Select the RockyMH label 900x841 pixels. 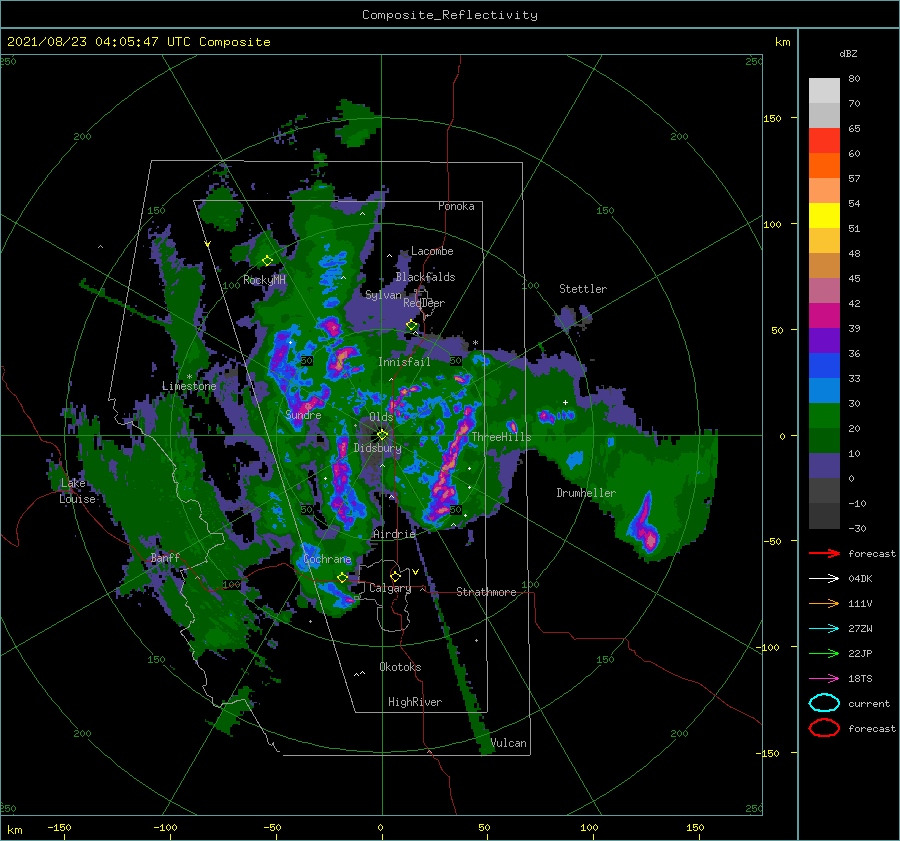point(264,280)
